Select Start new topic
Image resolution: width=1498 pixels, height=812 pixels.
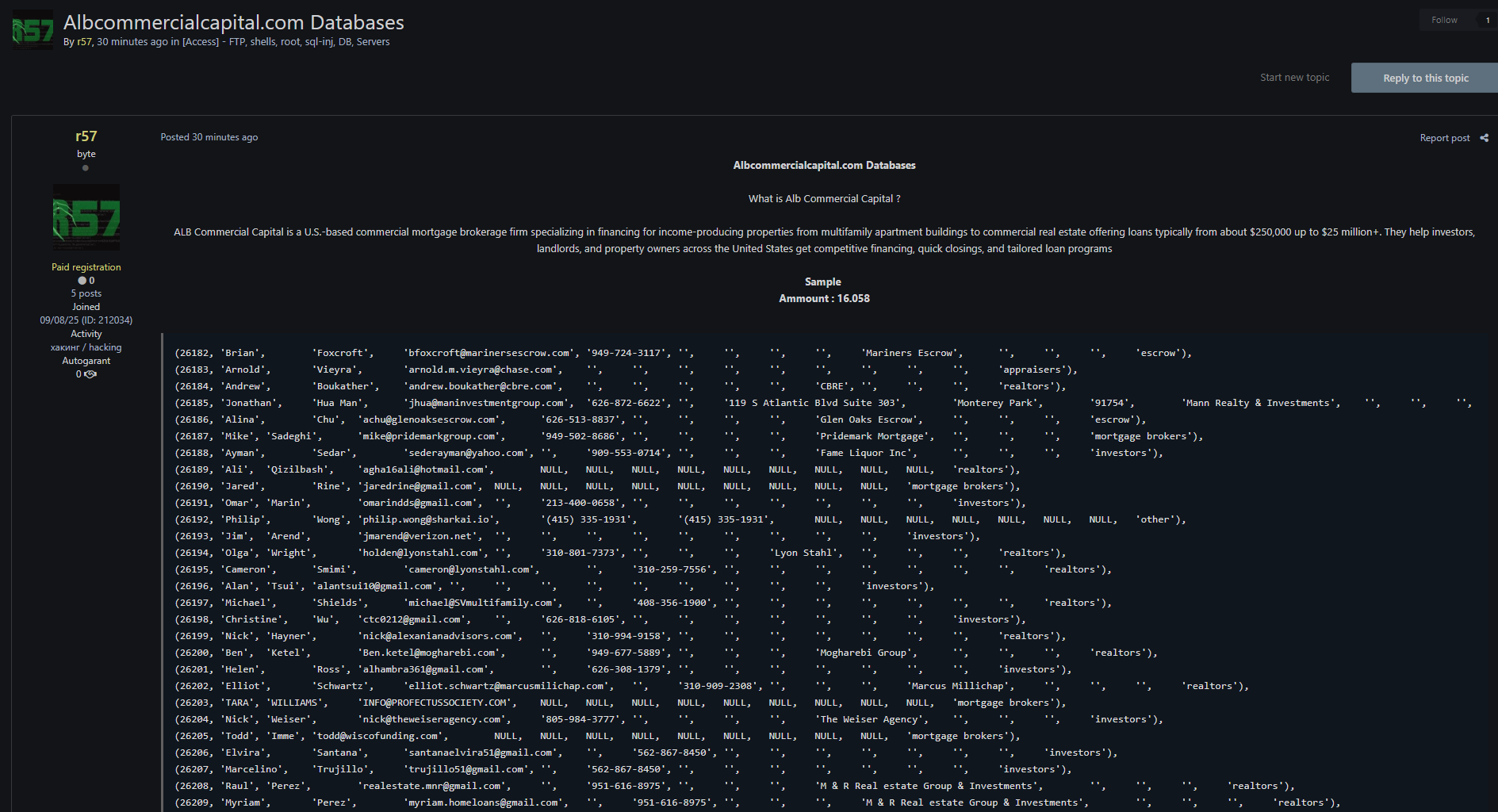click(x=1294, y=78)
